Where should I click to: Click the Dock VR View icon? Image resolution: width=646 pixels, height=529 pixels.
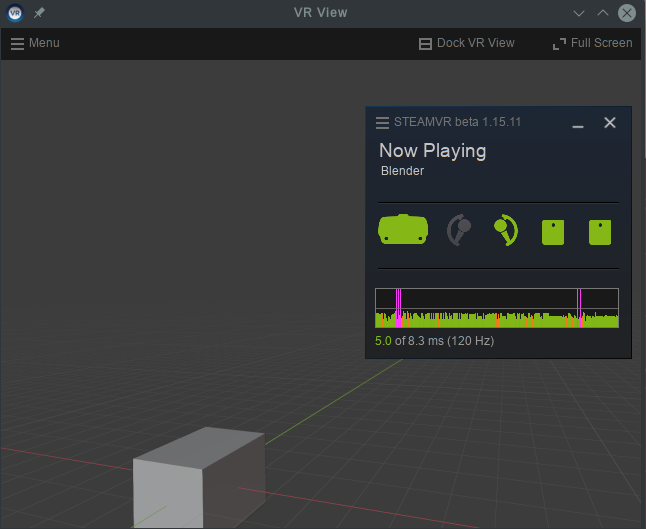(425, 44)
